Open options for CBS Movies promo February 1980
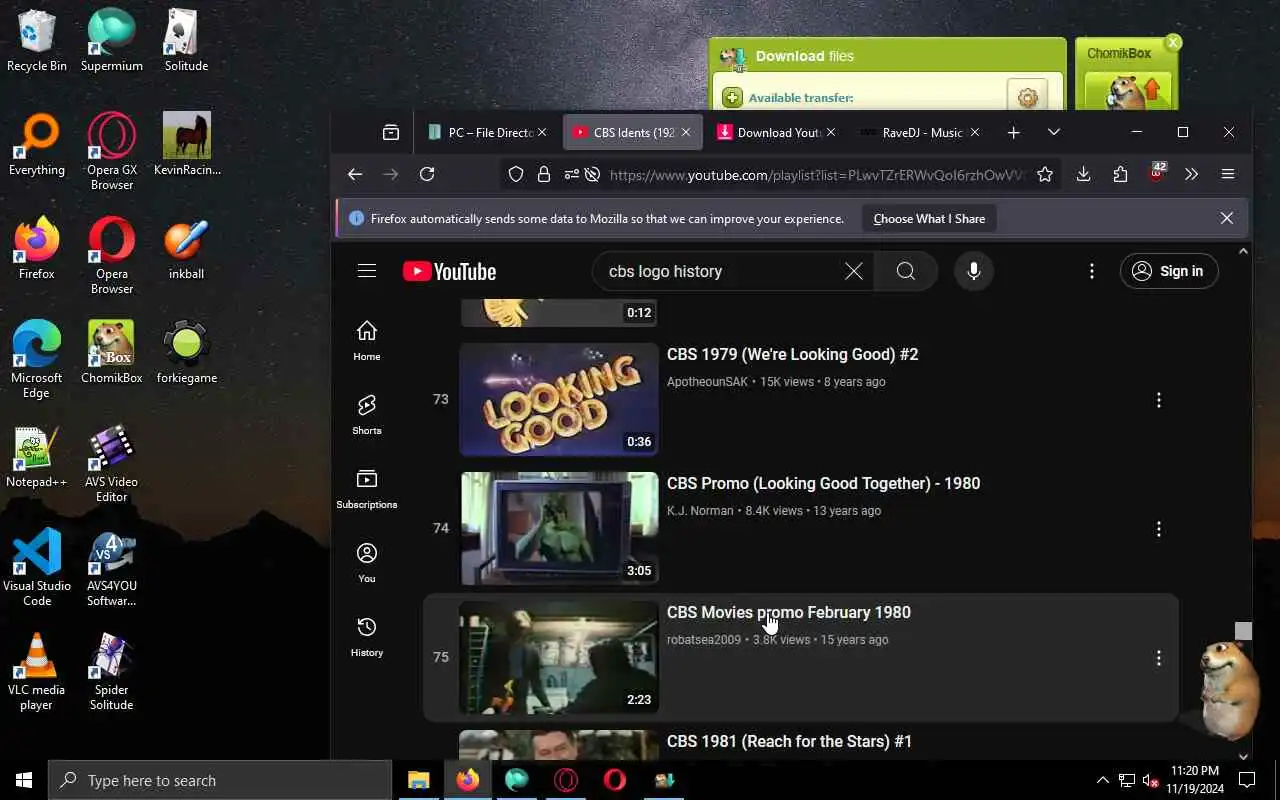The height and width of the screenshot is (800, 1280). [1158, 658]
